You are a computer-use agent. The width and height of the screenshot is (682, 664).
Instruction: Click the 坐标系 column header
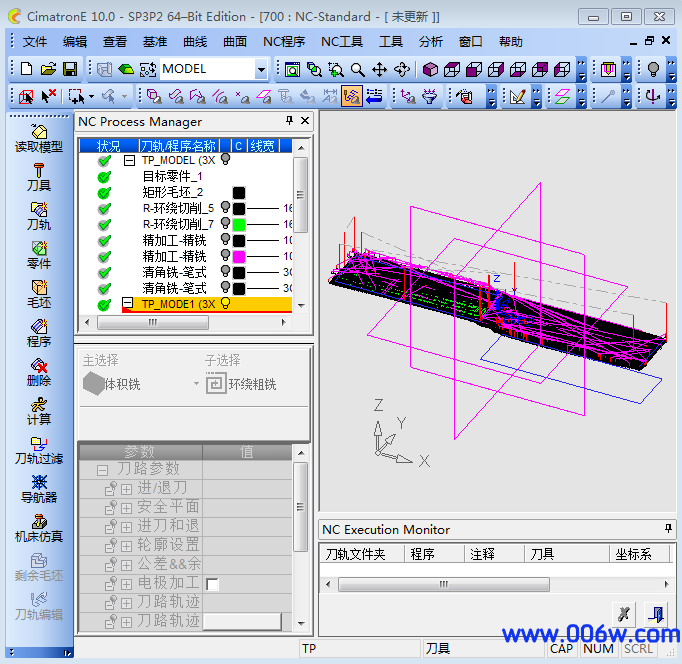point(639,554)
